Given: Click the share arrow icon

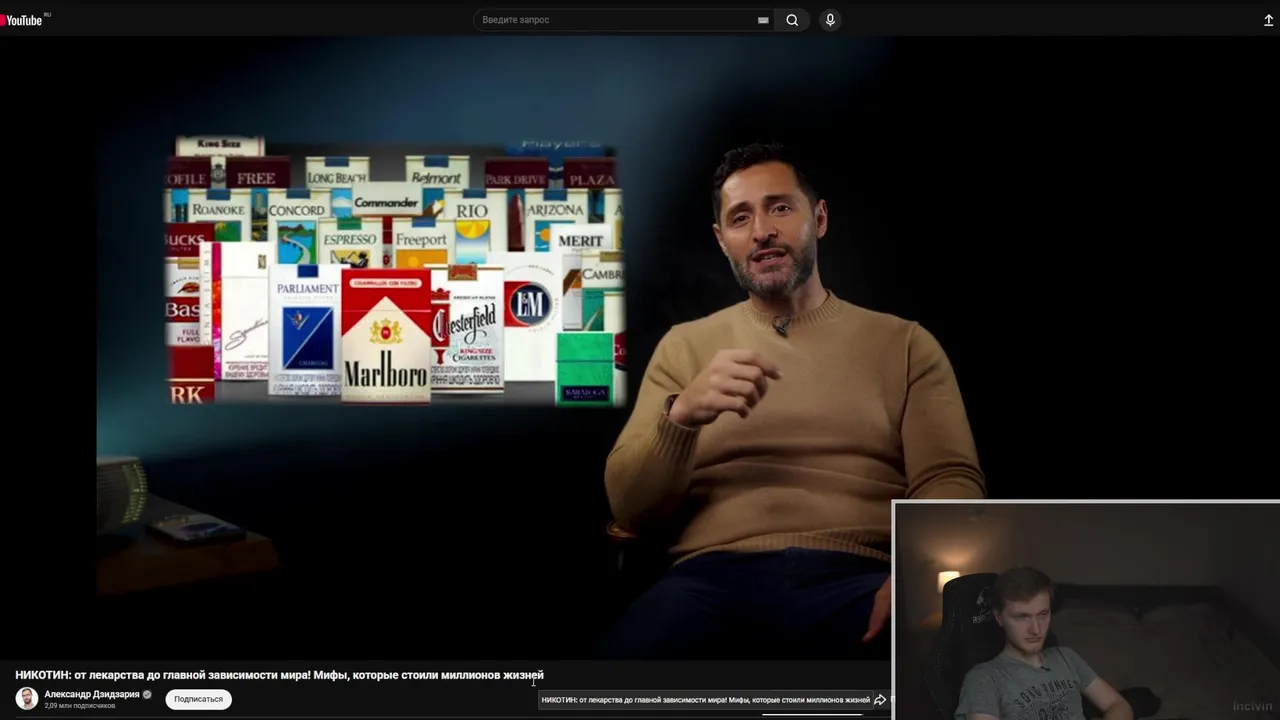Looking at the screenshot, I should 880,700.
